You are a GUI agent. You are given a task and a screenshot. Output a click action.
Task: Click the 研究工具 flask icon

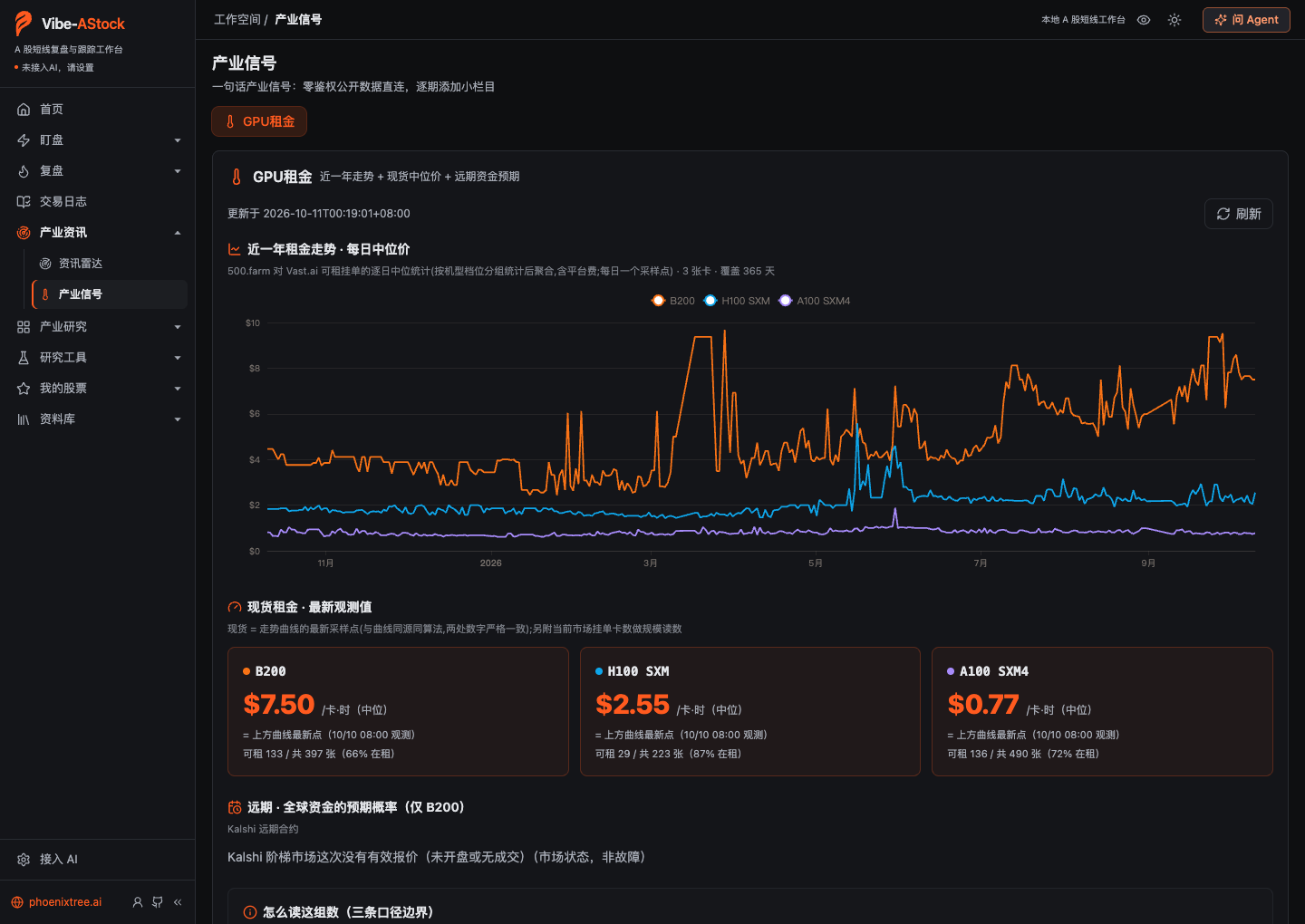[24, 358]
